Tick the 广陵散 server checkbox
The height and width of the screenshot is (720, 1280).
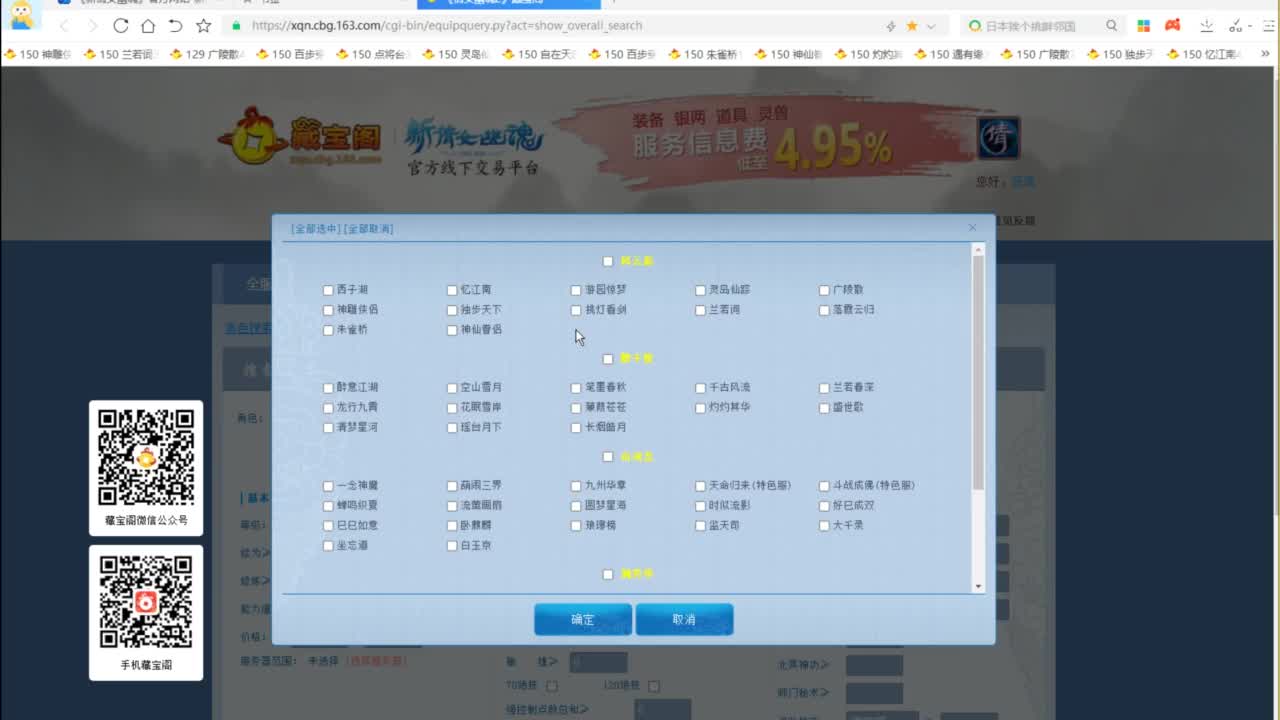tap(824, 290)
